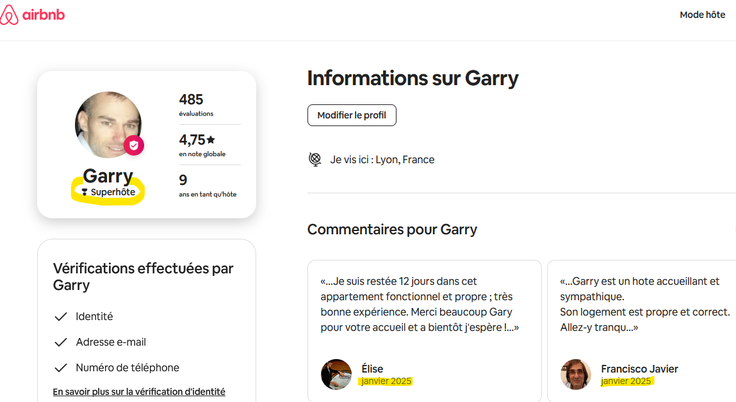Click the Superhôte label text
The image size is (736, 402).
113,192
